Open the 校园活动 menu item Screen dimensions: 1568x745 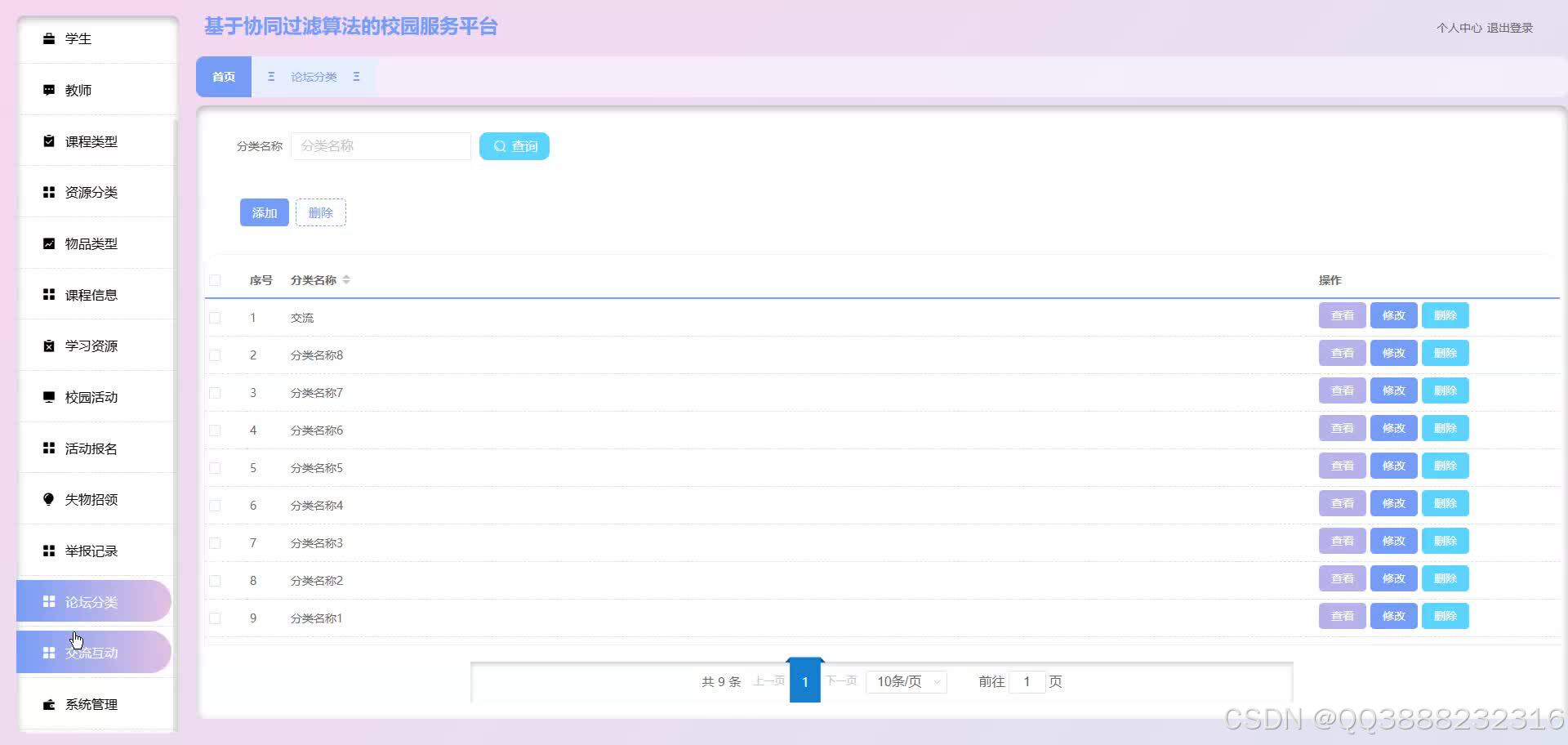coord(96,397)
